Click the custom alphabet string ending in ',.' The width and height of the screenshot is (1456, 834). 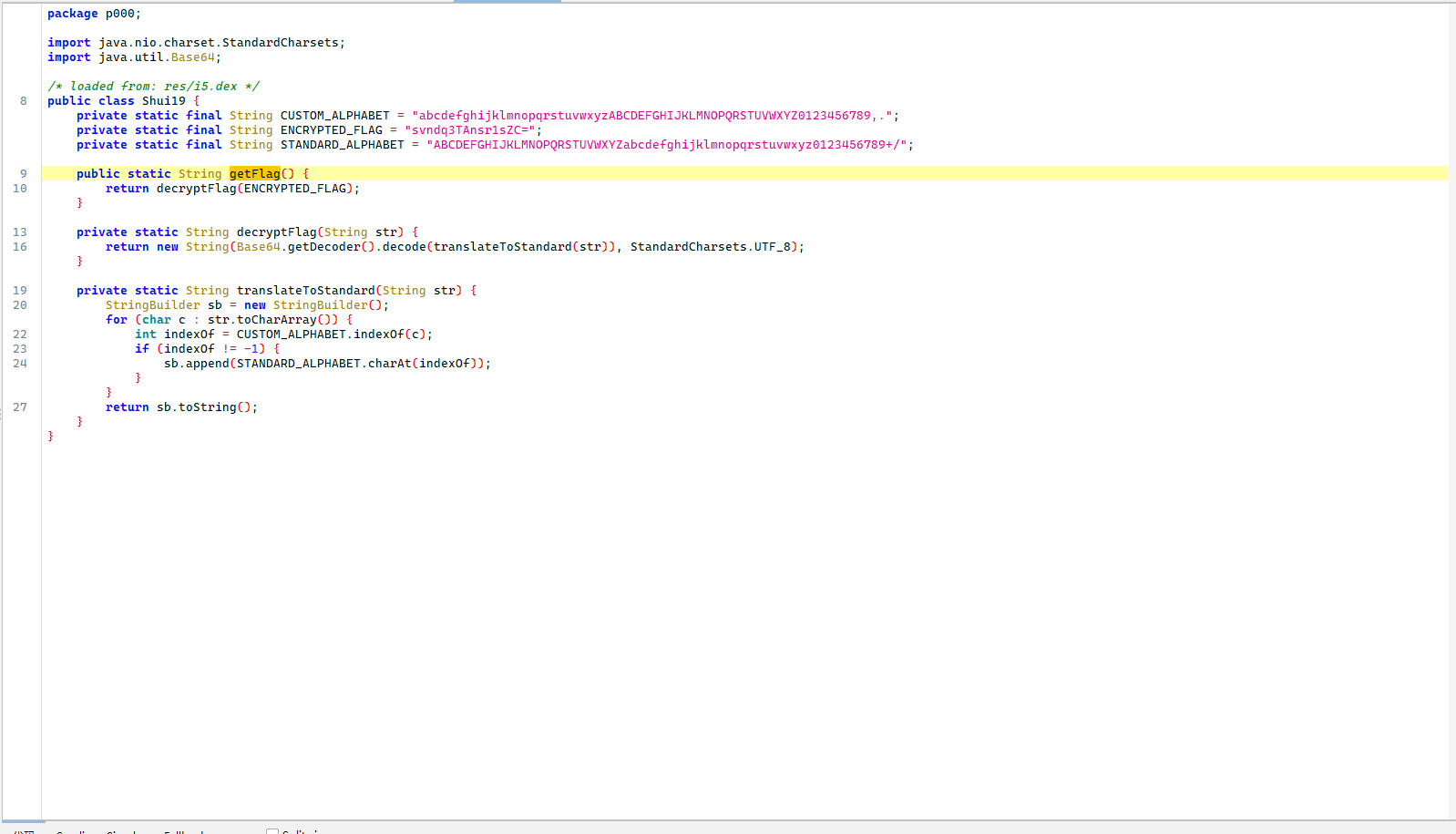[x=652, y=115]
